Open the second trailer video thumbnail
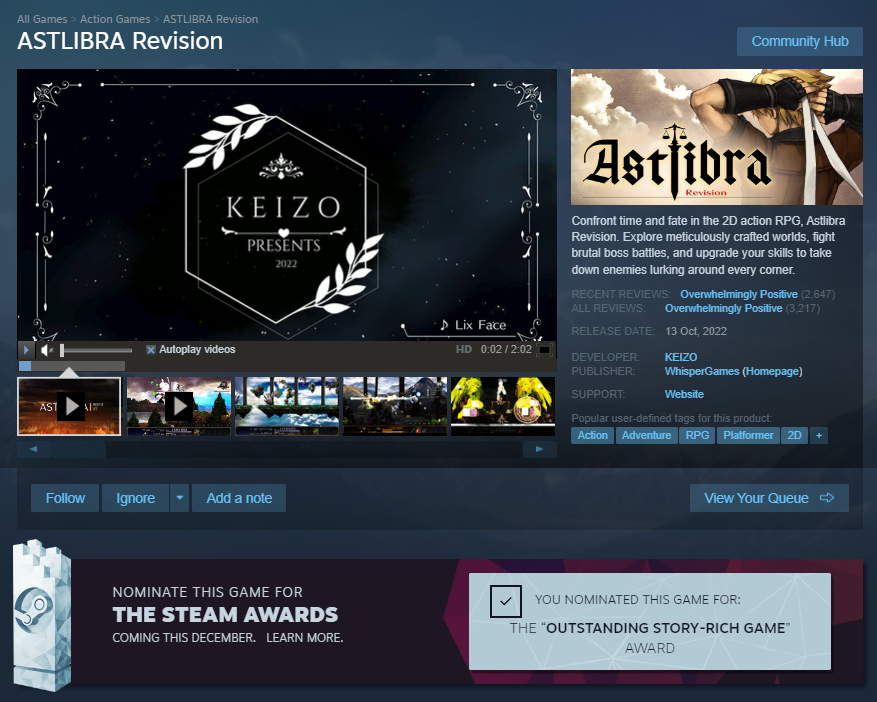This screenshot has width=877, height=702. [178, 406]
